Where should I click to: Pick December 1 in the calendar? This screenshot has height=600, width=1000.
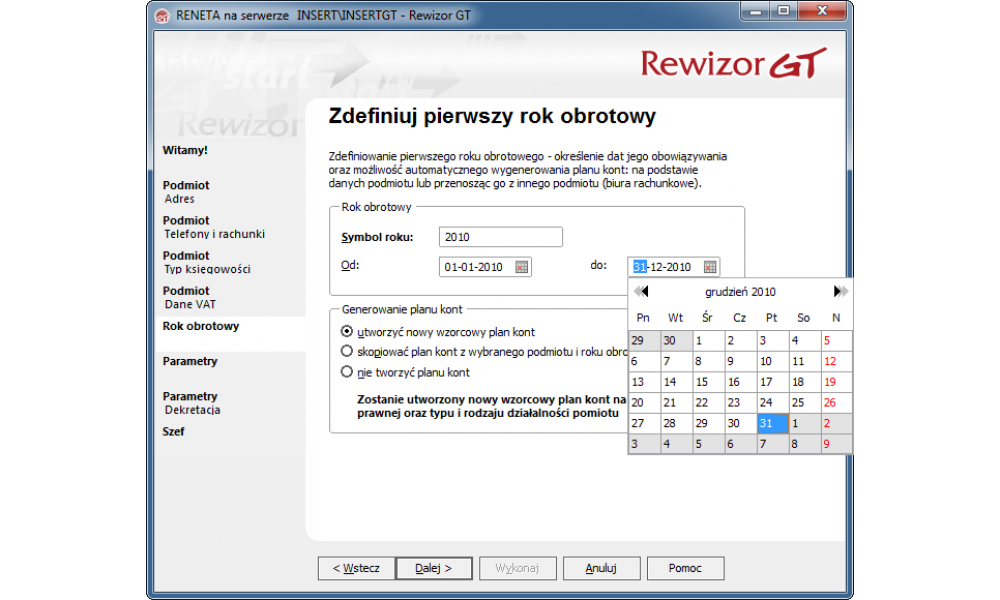pyautogui.click(x=708, y=340)
